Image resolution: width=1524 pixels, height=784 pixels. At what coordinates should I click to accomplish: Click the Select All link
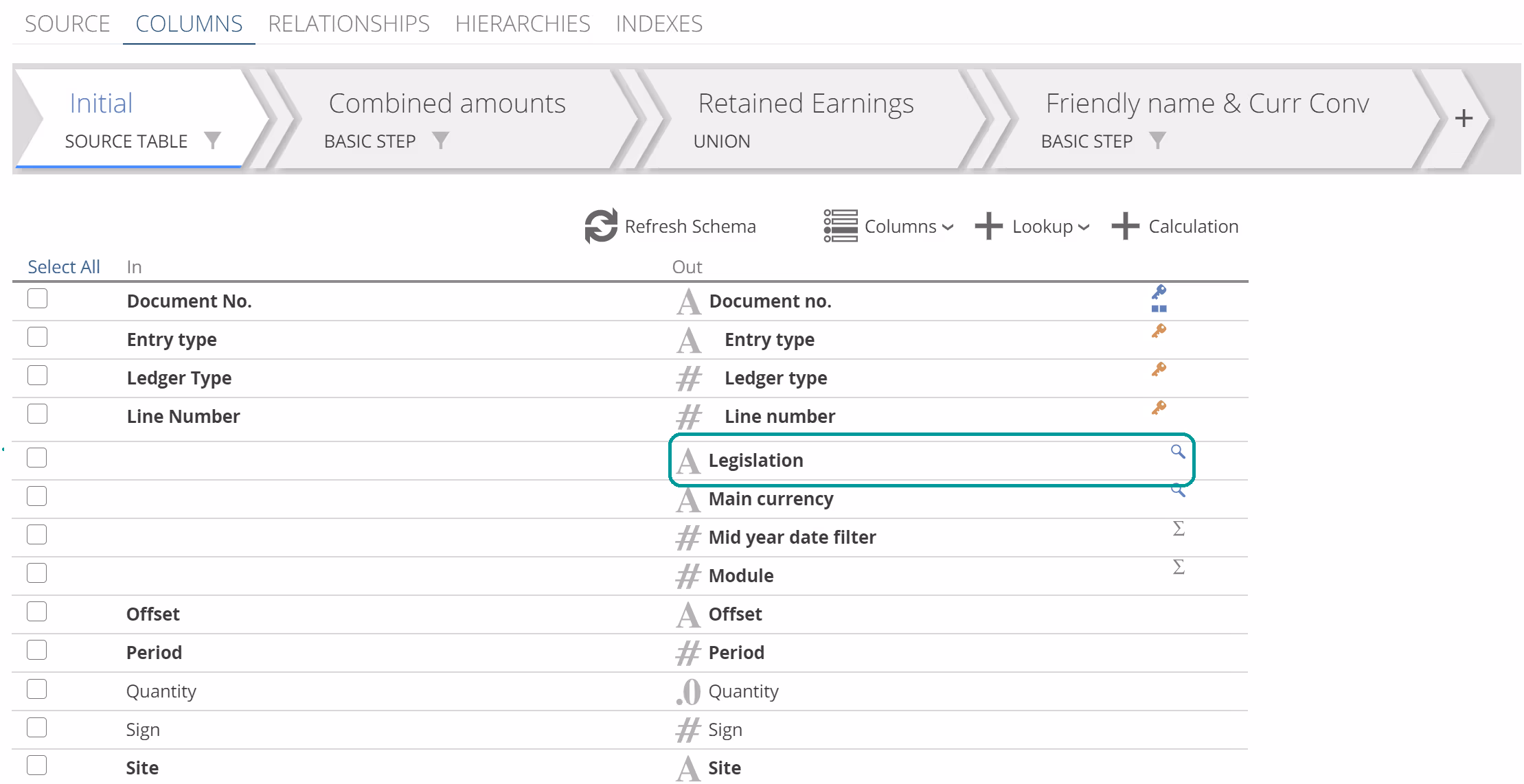63,267
